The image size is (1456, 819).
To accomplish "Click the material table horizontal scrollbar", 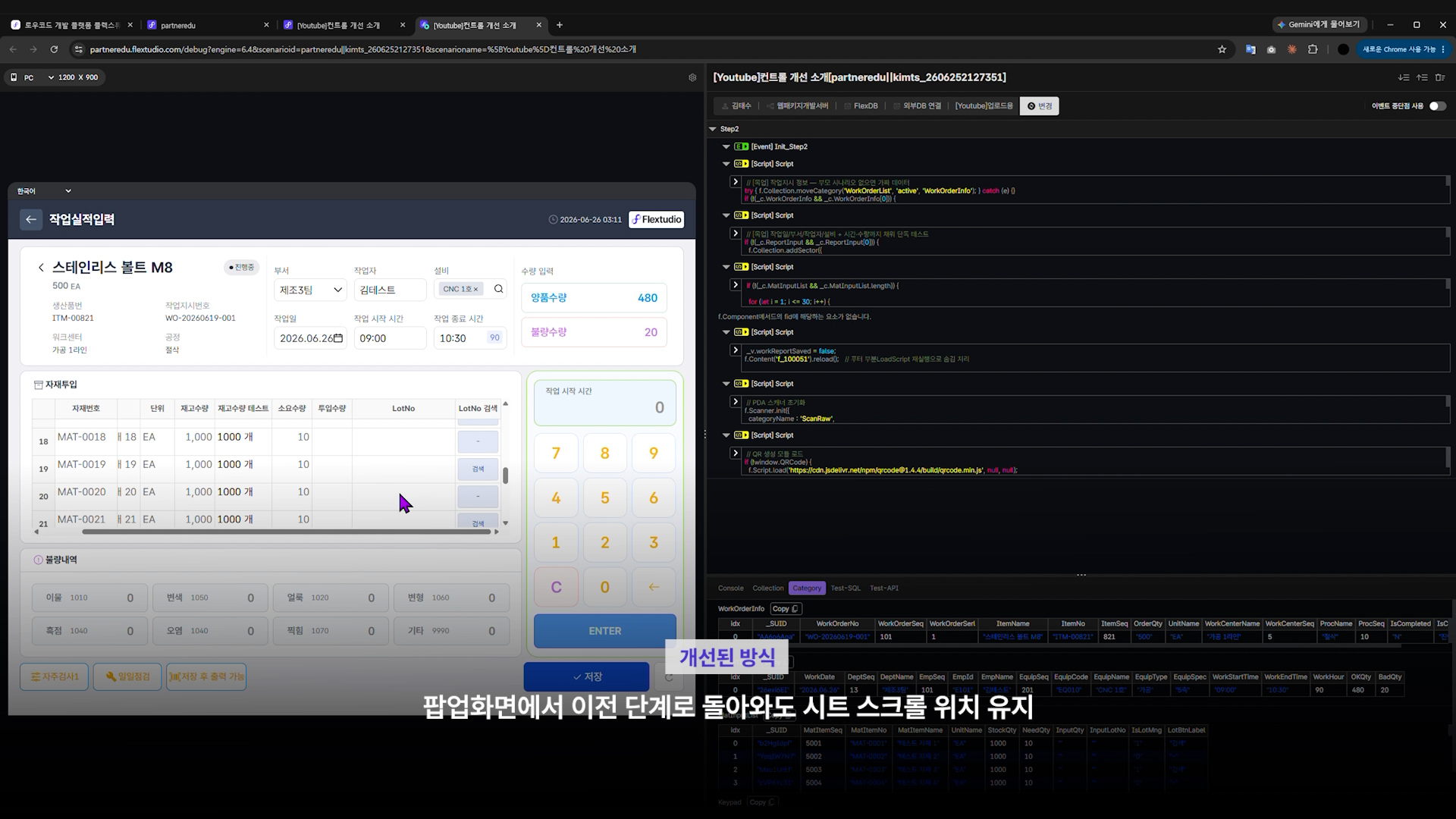I will point(287,532).
